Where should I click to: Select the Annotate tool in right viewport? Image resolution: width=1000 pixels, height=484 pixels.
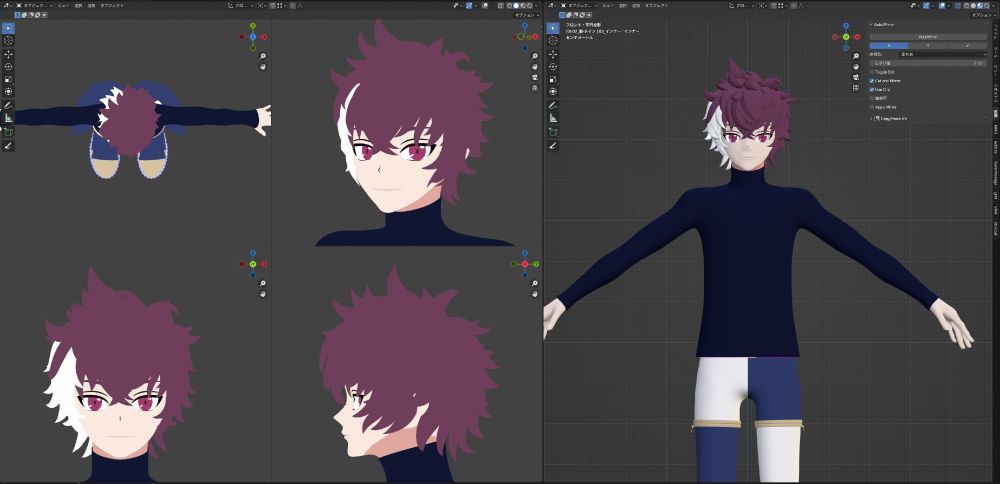pyautogui.click(x=553, y=106)
